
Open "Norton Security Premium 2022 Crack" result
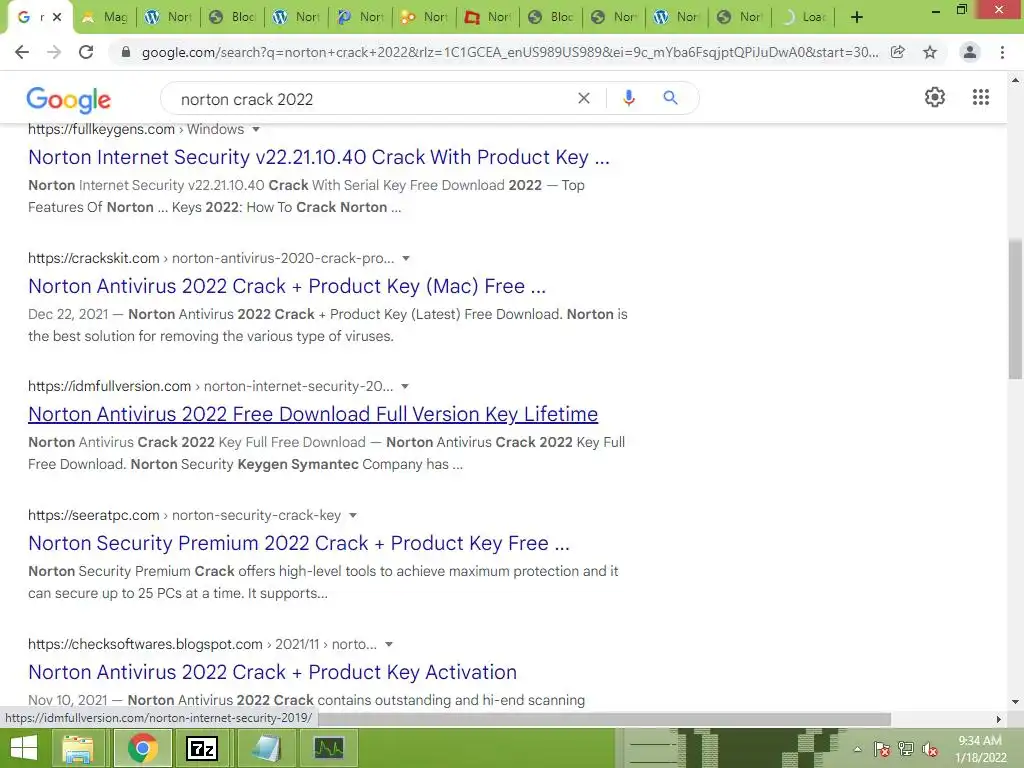point(298,543)
